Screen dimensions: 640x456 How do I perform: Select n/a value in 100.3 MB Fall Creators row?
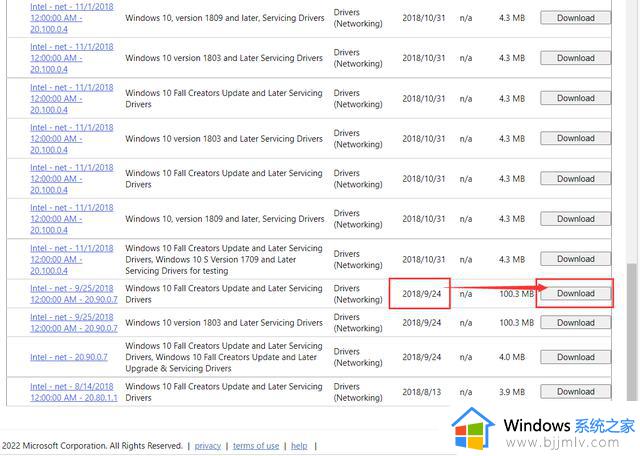coord(466,294)
